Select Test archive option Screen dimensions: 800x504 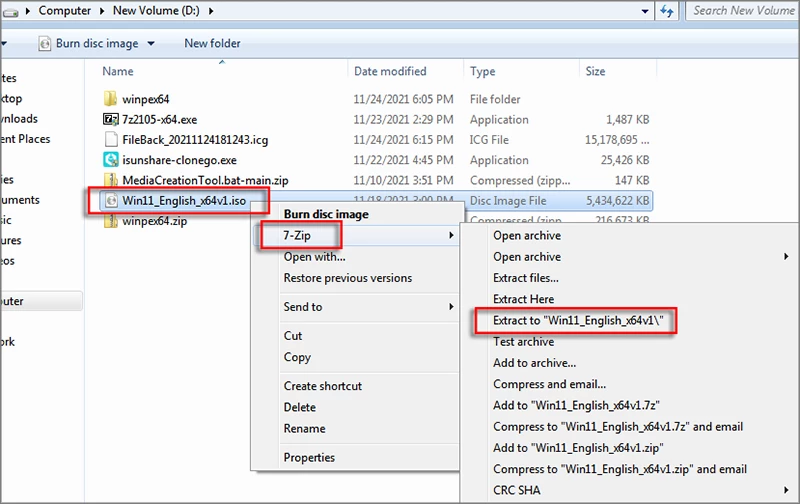point(523,342)
